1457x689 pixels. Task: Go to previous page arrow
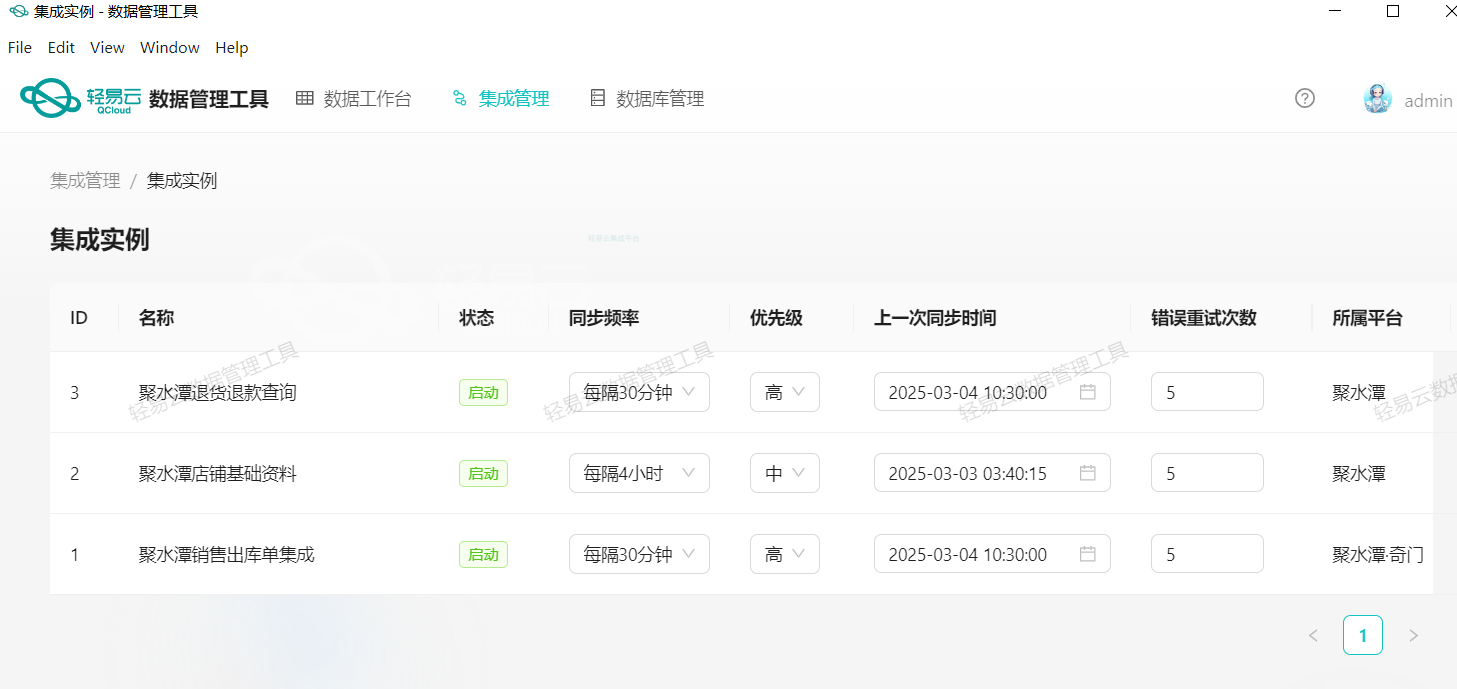coord(1313,635)
